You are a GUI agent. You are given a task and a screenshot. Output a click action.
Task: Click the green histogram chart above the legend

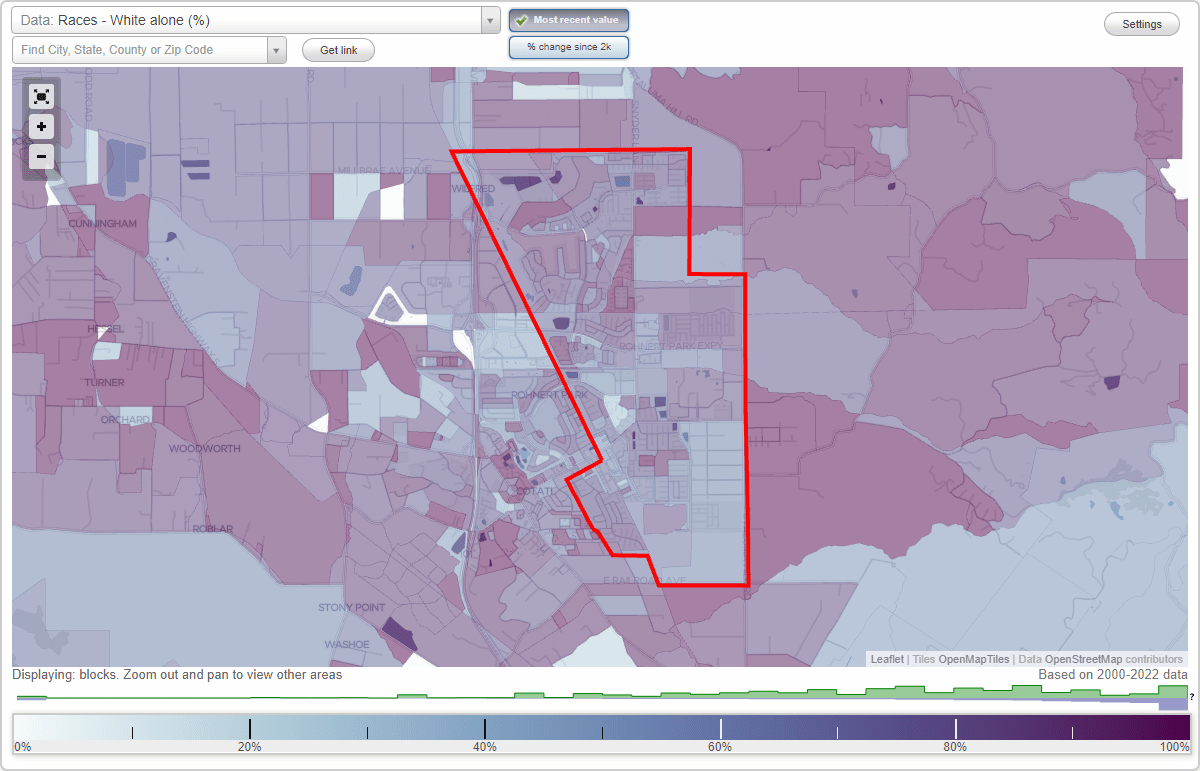pos(600,697)
